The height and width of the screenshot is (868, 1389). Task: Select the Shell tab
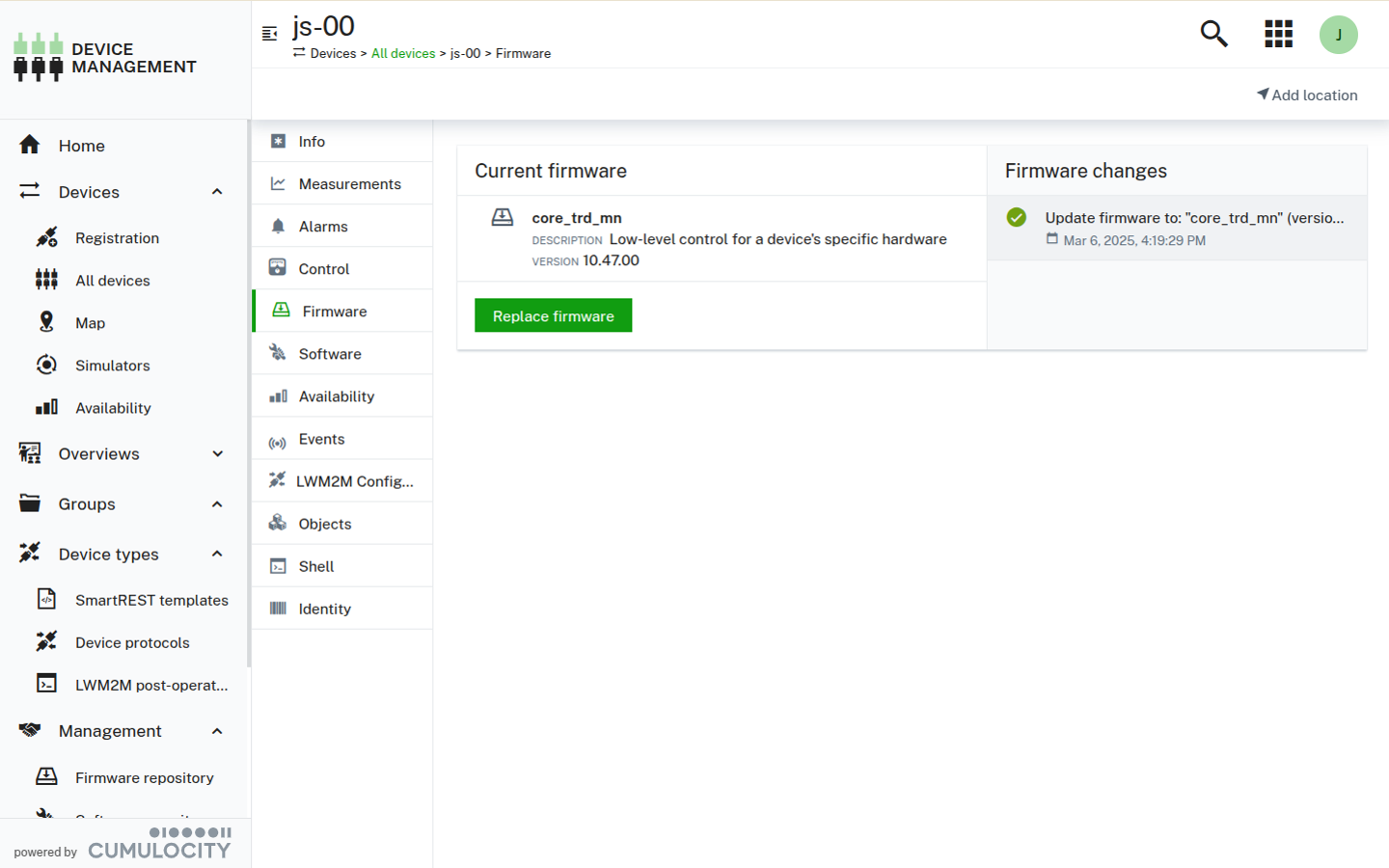coord(316,566)
